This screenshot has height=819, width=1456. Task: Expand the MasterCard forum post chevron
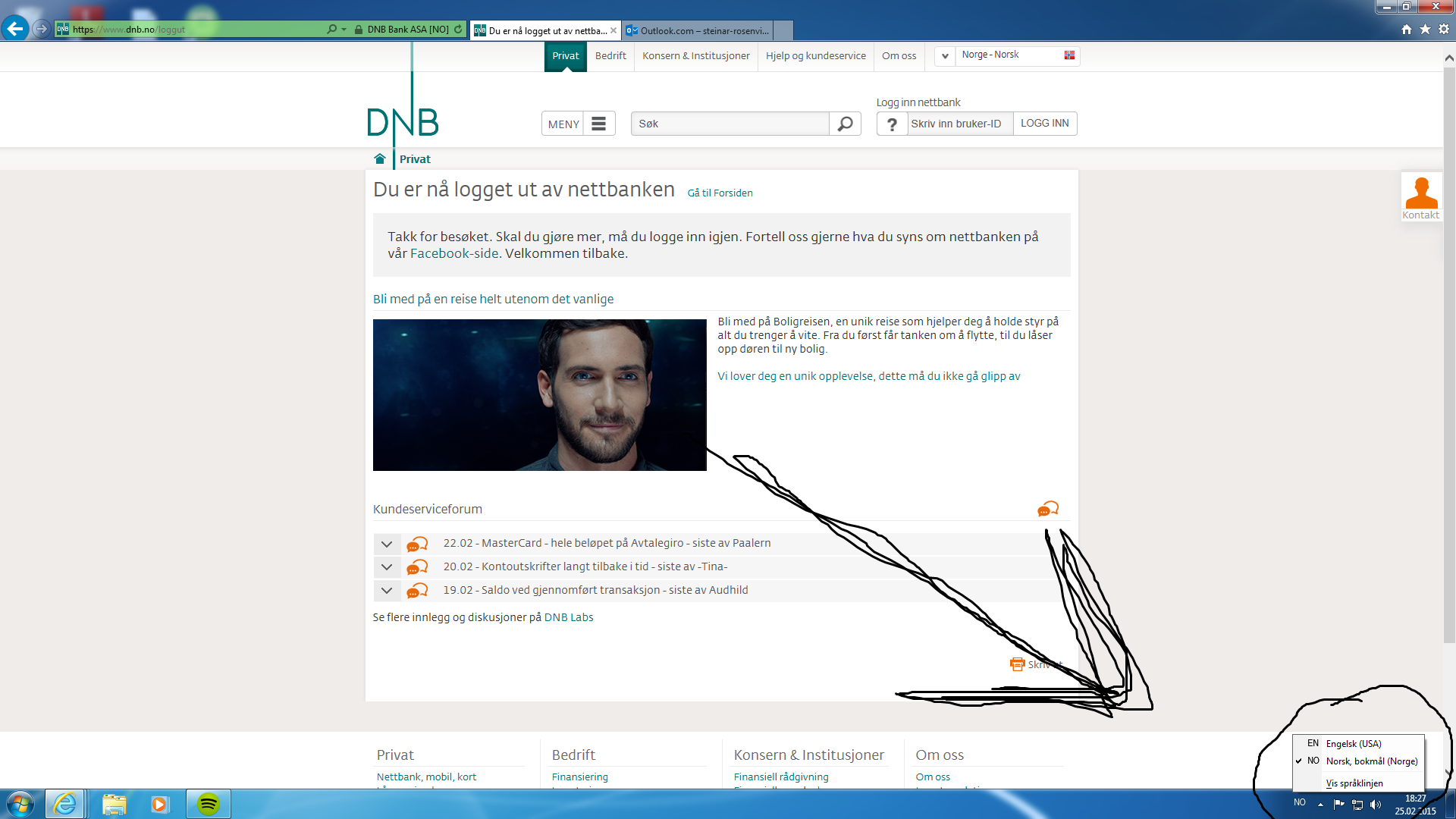(387, 544)
